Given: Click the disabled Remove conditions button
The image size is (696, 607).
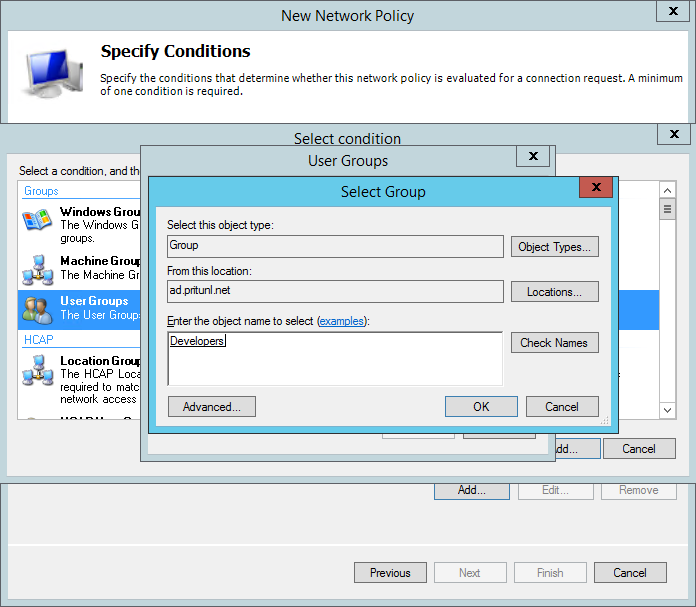Looking at the screenshot, I should [x=639, y=490].
